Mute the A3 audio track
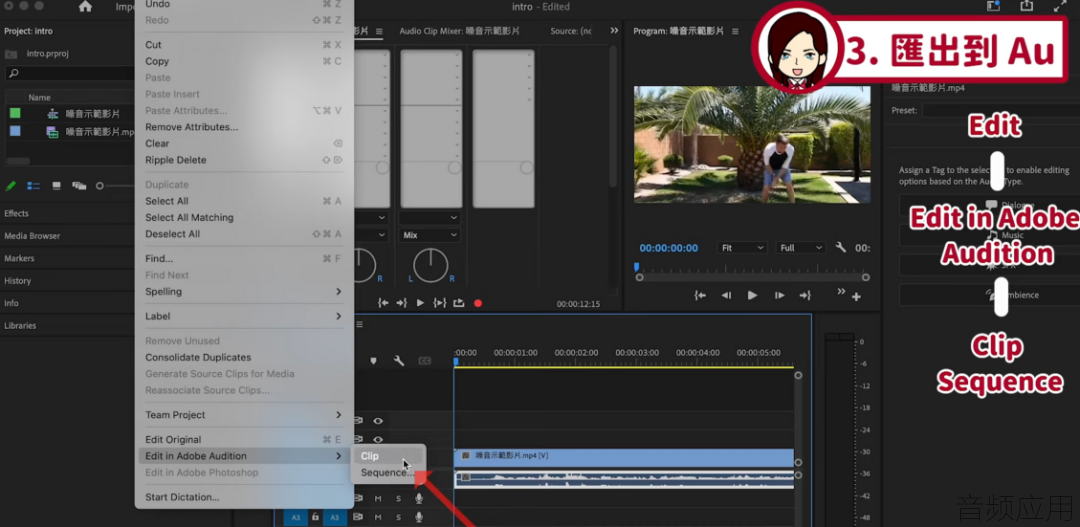 [378, 517]
